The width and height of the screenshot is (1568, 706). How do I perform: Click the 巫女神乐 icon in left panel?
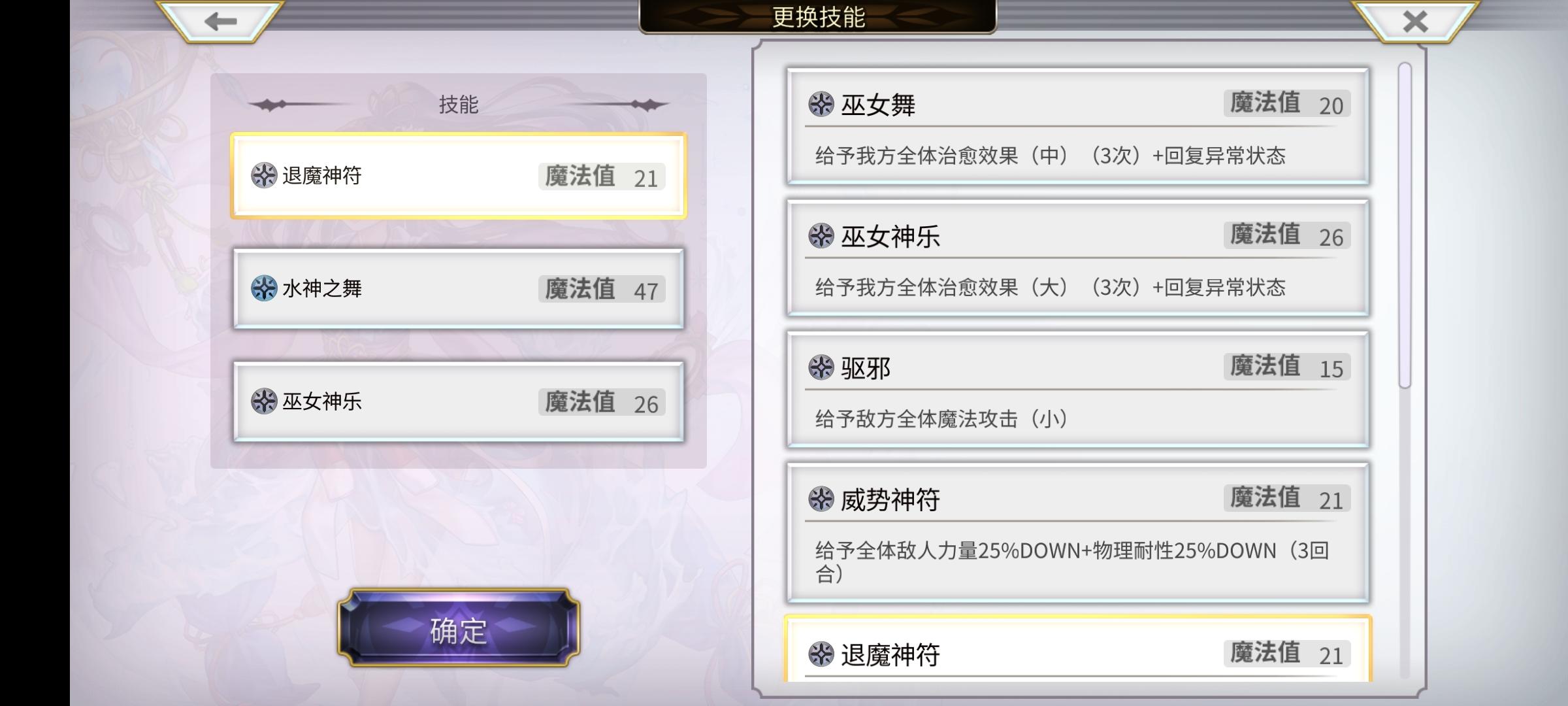point(264,401)
